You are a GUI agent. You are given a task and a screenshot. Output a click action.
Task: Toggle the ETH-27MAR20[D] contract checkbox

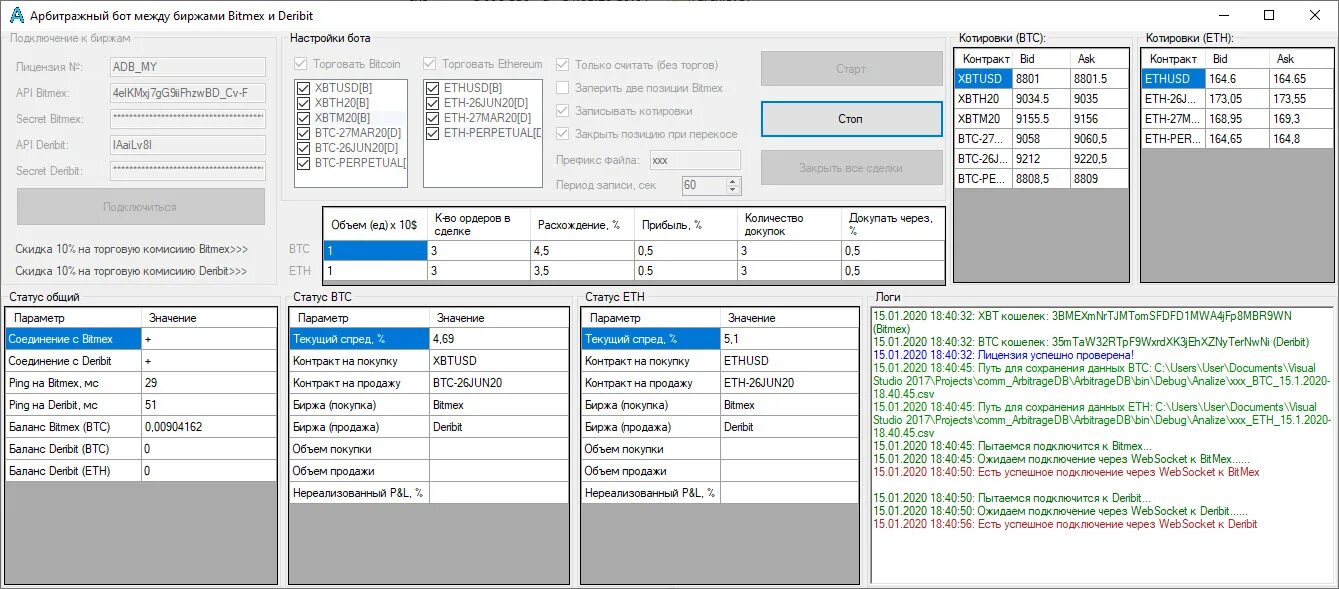[433, 118]
